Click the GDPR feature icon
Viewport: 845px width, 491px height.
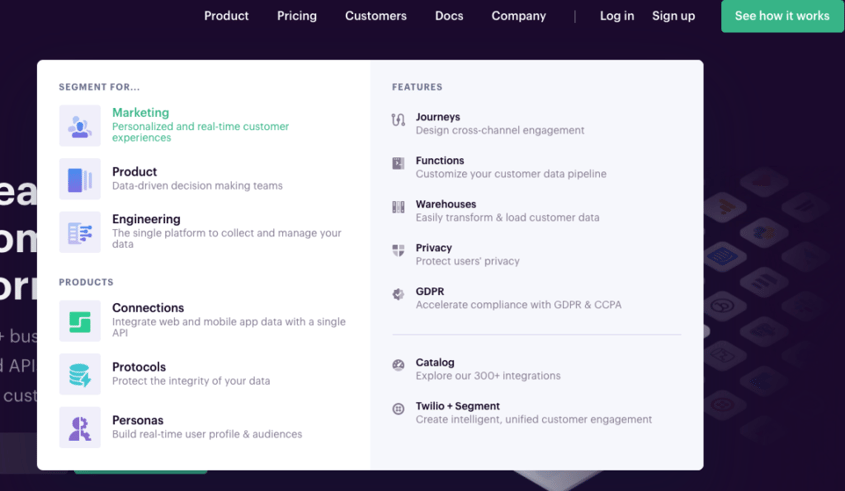pos(398,294)
